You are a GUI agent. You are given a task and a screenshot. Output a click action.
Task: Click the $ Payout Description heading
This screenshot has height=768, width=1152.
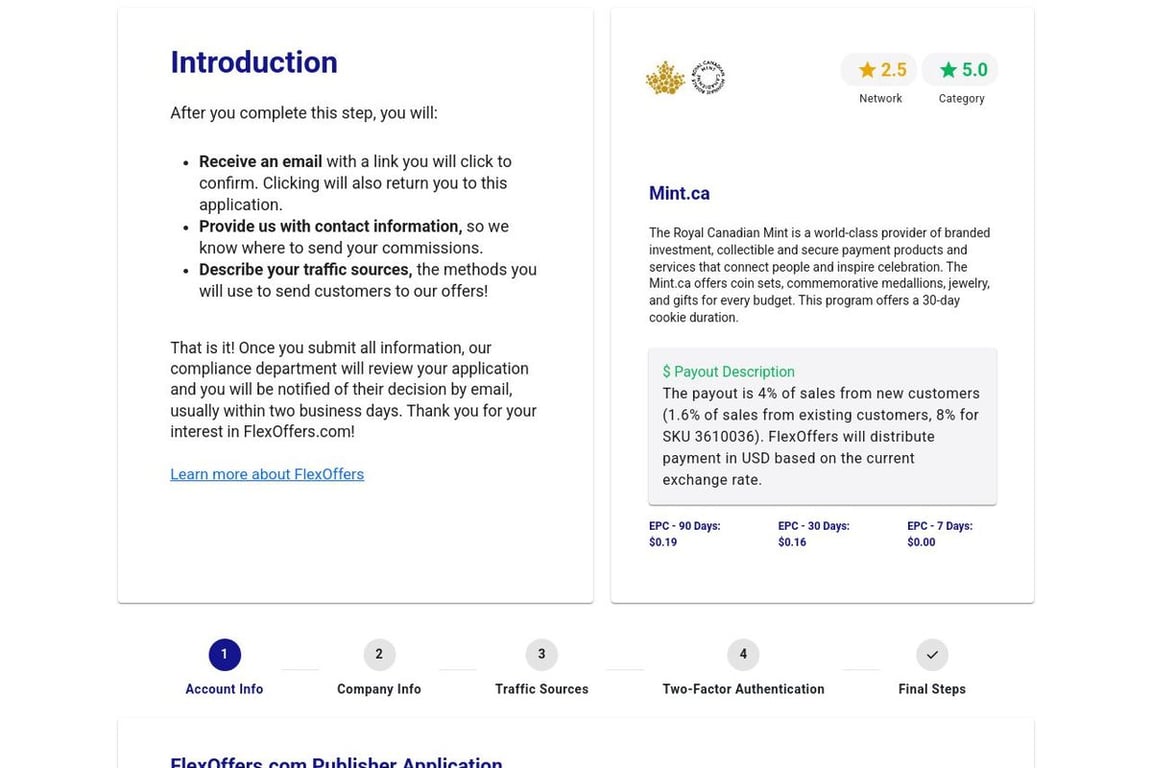(728, 371)
